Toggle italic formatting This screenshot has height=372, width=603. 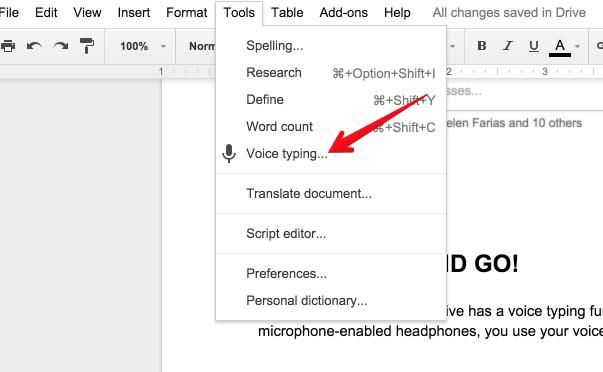click(x=508, y=46)
